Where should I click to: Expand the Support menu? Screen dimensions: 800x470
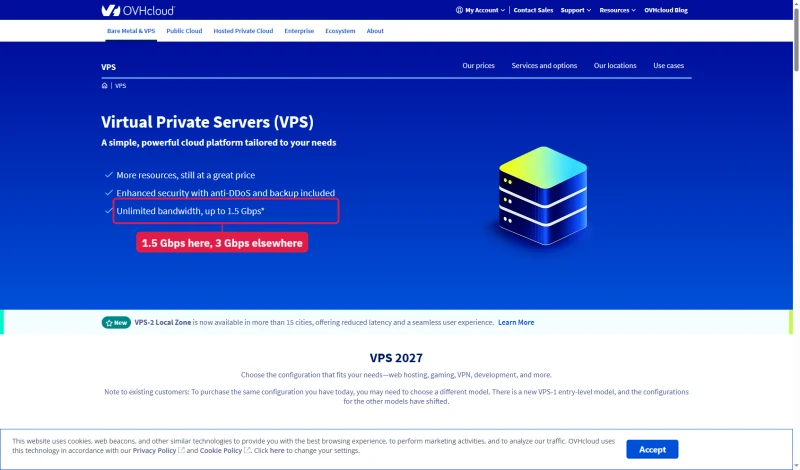pyautogui.click(x=576, y=10)
